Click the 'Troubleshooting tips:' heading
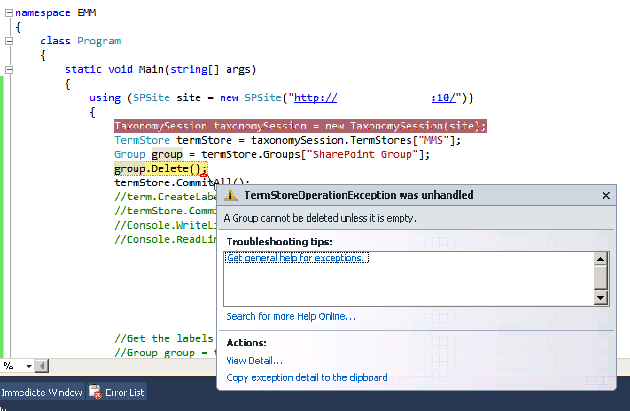 [279, 241]
